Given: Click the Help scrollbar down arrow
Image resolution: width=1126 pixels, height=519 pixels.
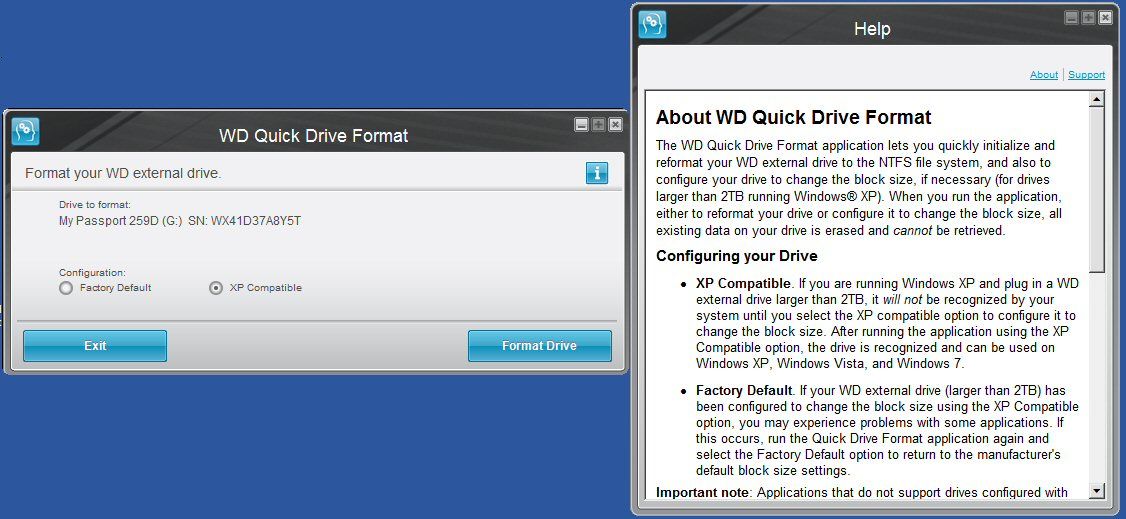Looking at the screenshot, I should pos(1097,491).
